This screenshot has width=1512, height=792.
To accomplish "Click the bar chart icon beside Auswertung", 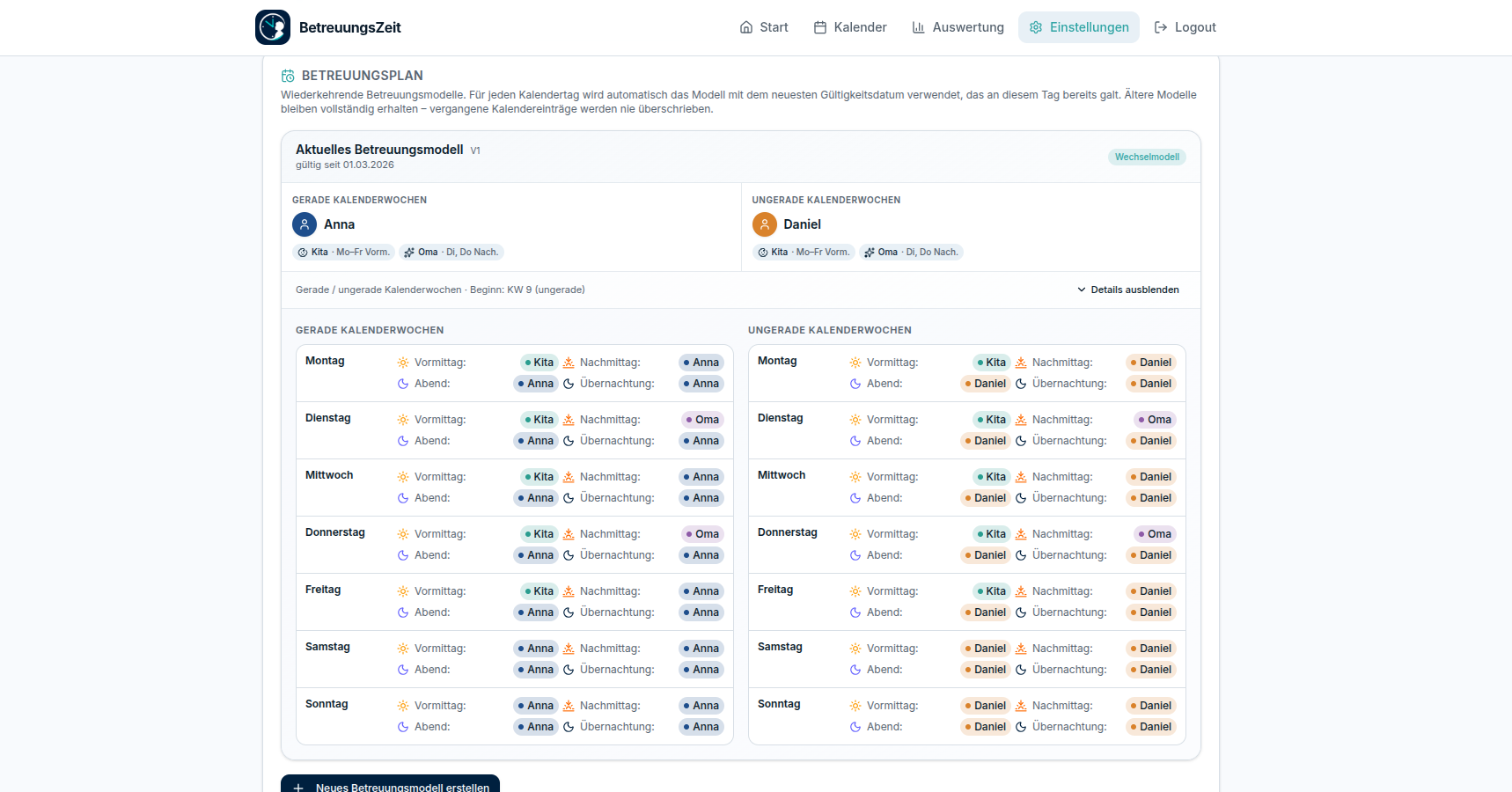I will coord(919,27).
